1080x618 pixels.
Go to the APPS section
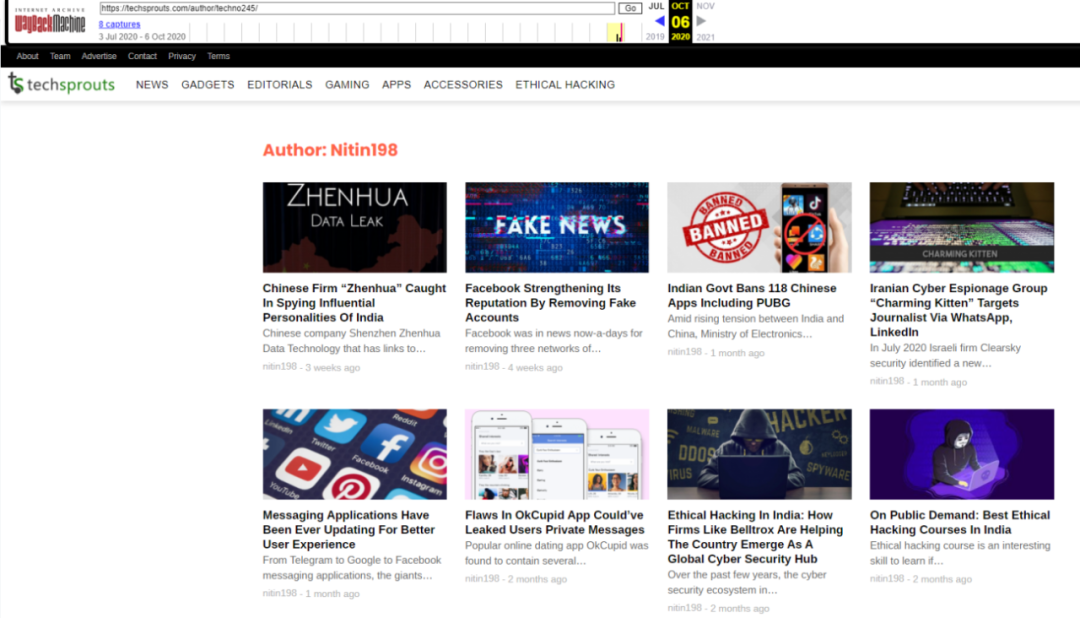[396, 85]
